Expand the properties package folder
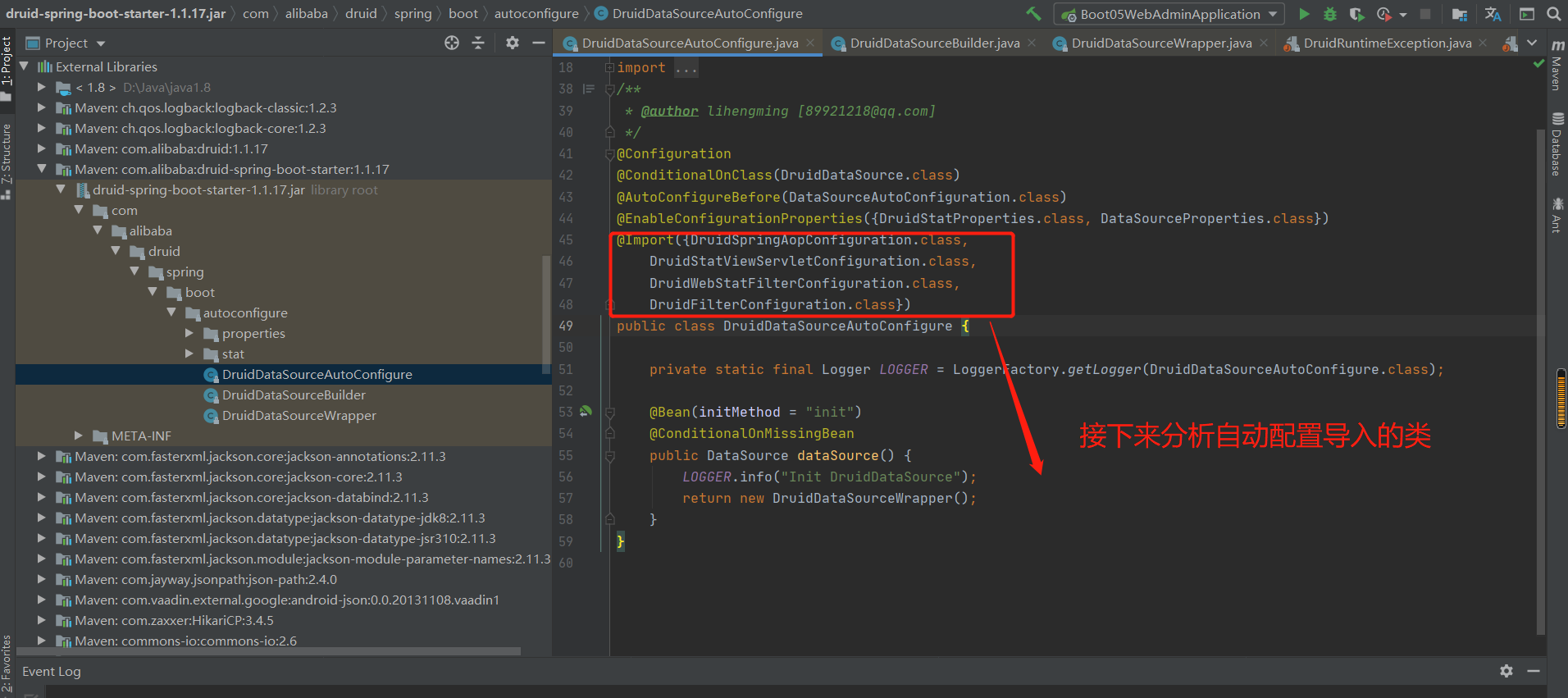 (189, 333)
